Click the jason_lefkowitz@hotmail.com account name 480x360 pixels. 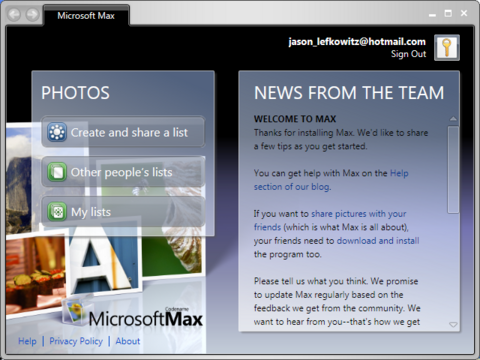[357, 41]
